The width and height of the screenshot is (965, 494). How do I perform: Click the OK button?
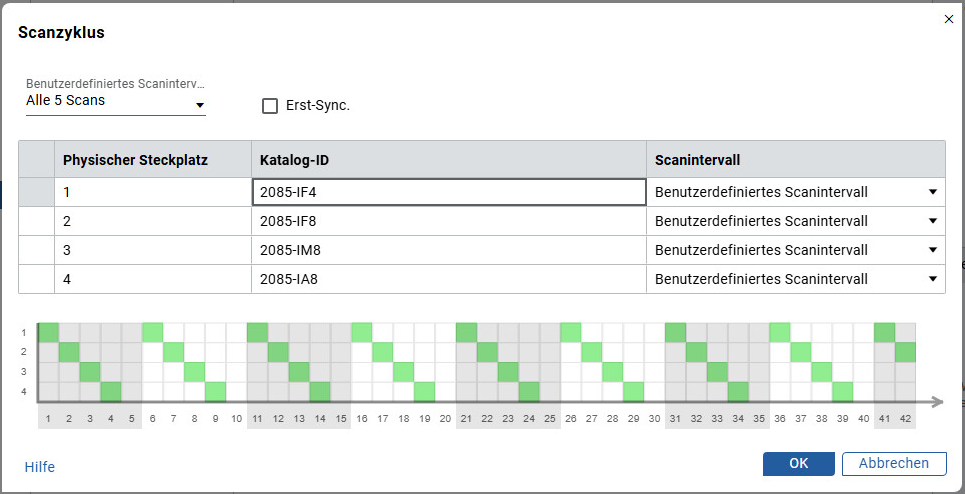pyautogui.click(x=799, y=464)
